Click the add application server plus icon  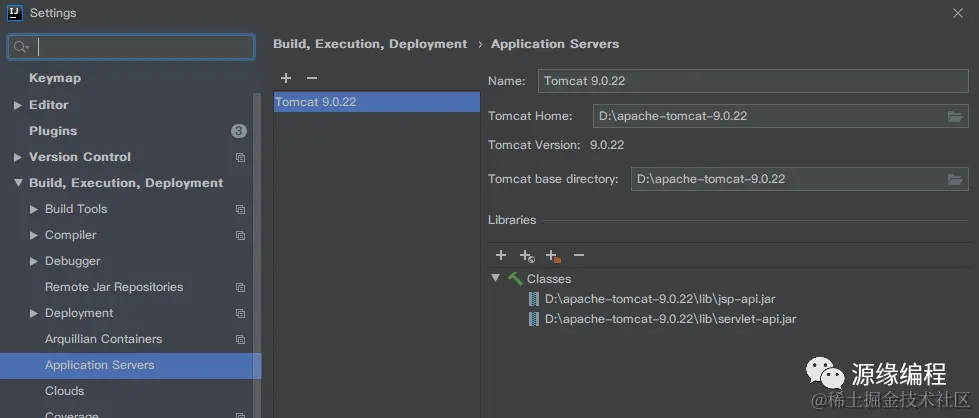[286, 78]
